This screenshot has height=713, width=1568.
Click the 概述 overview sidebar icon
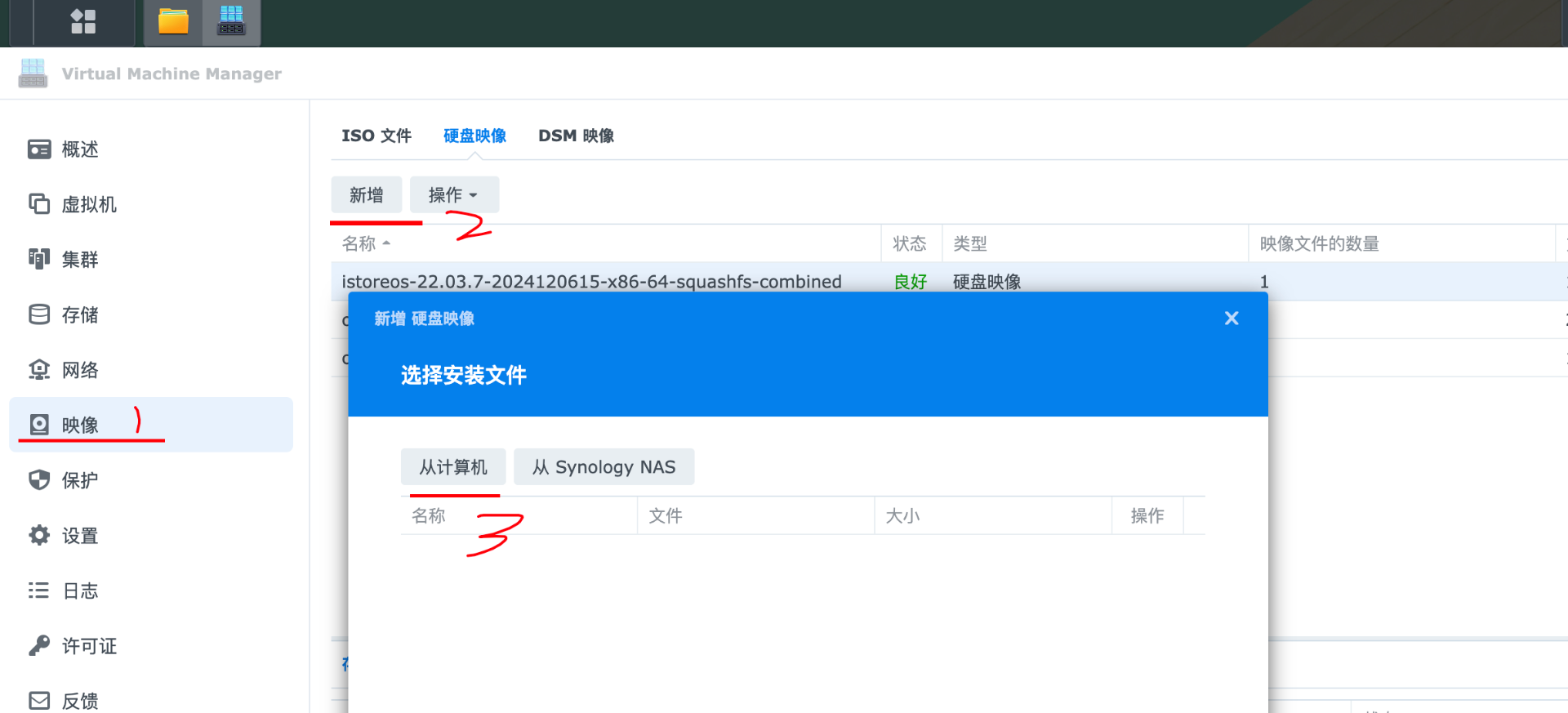point(39,149)
